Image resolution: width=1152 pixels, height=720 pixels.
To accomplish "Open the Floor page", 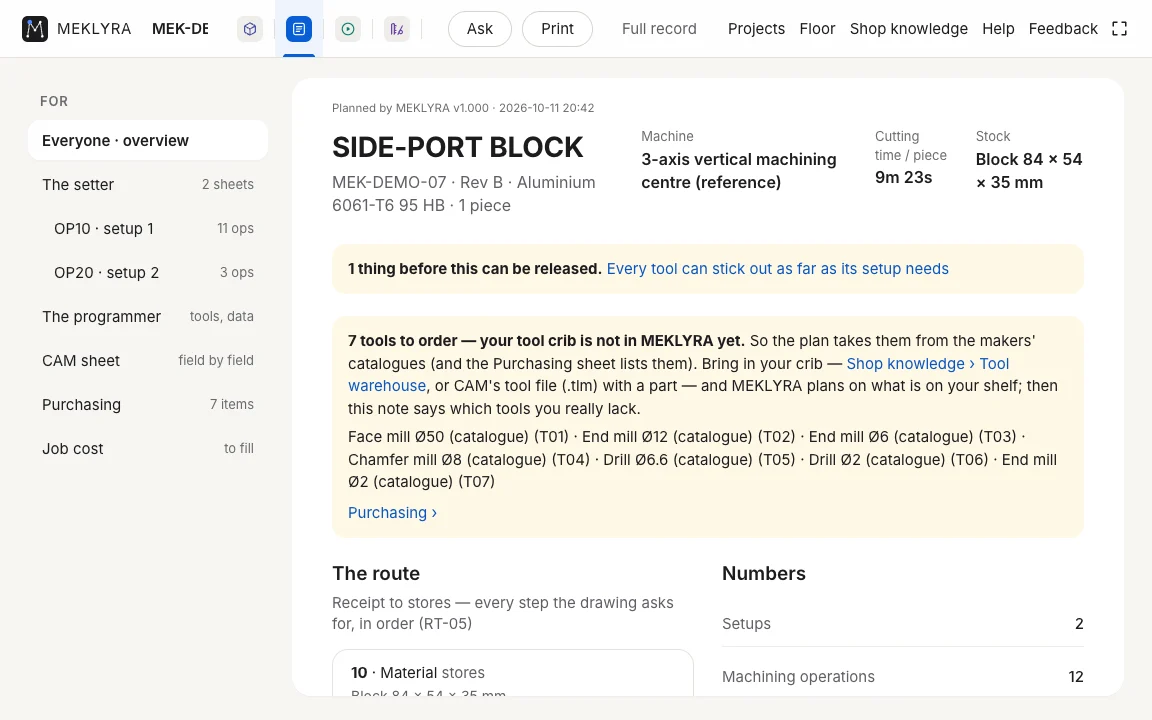I will pyautogui.click(x=817, y=29).
